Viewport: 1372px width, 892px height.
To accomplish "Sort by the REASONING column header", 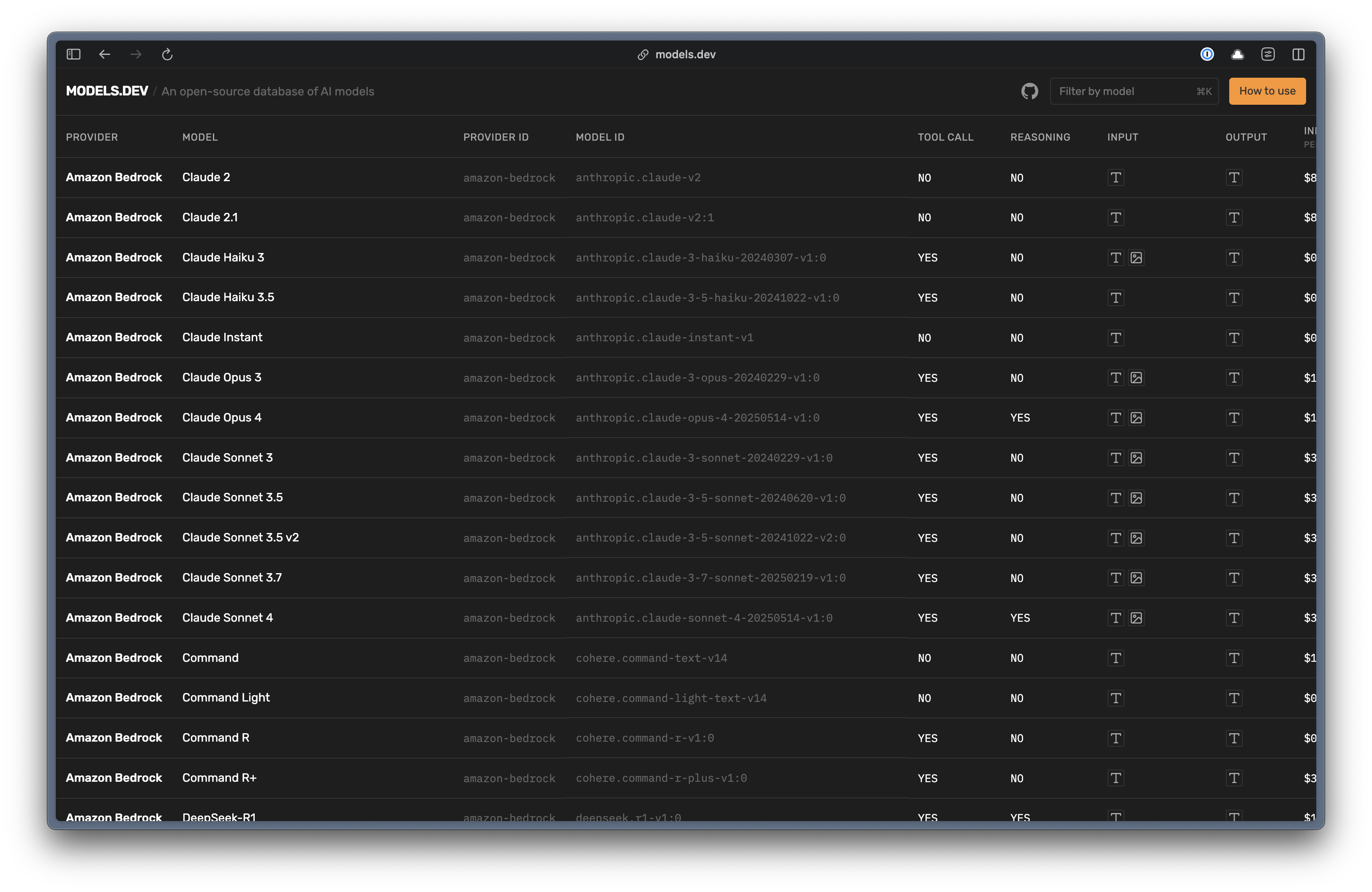I will click(x=1040, y=137).
